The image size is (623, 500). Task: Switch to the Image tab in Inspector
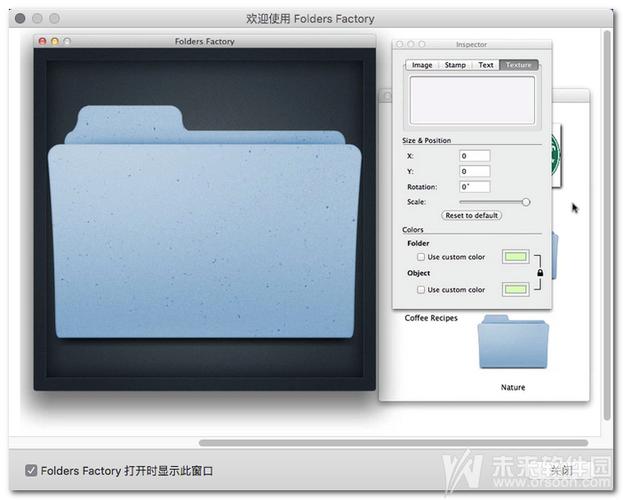tap(422, 65)
